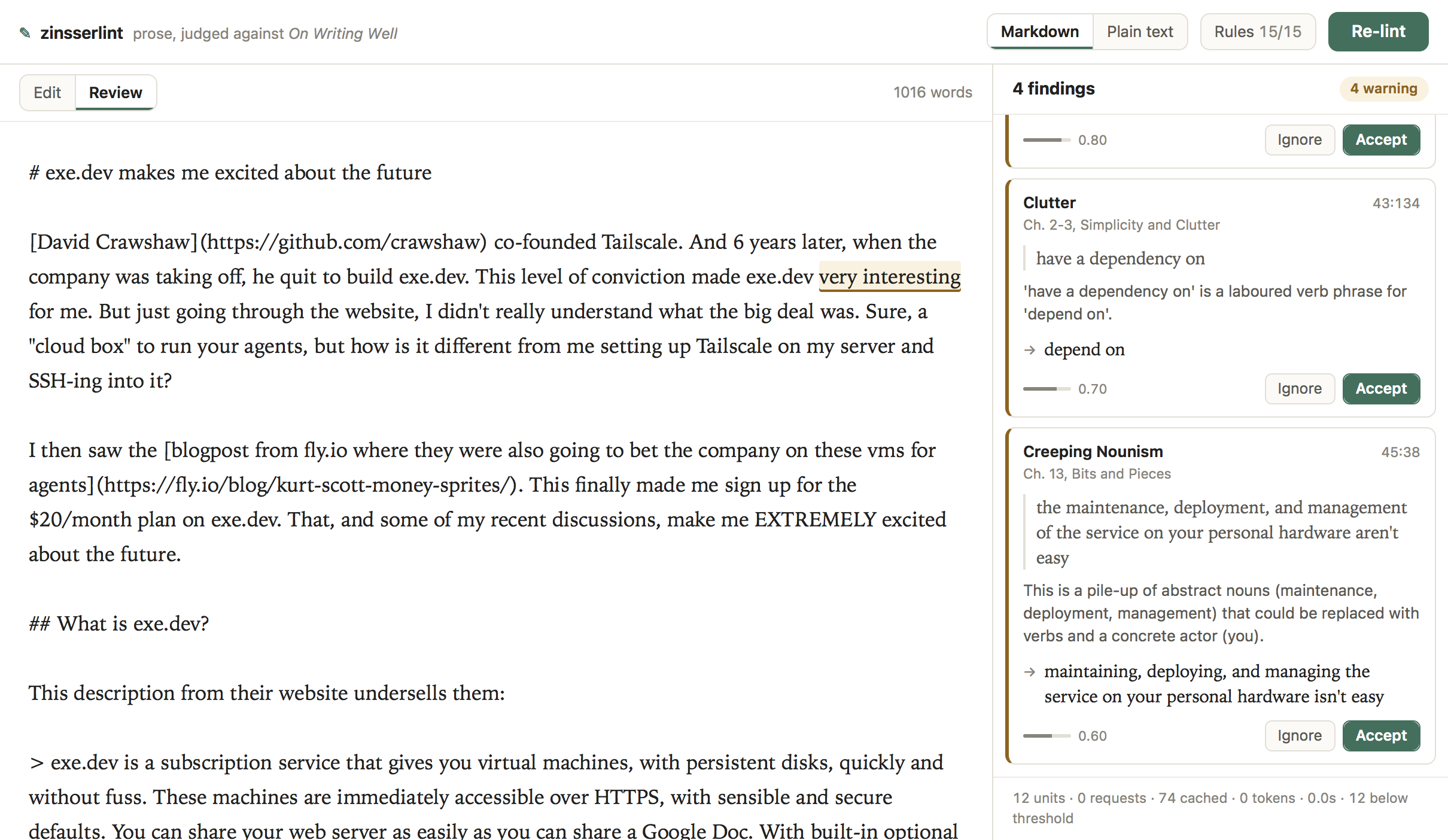Image resolution: width=1448 pixels, height=840 pixels.
Task: Click the highlighted 'very interesting' text
Action: pyautogui.click(x=890, y=277)
